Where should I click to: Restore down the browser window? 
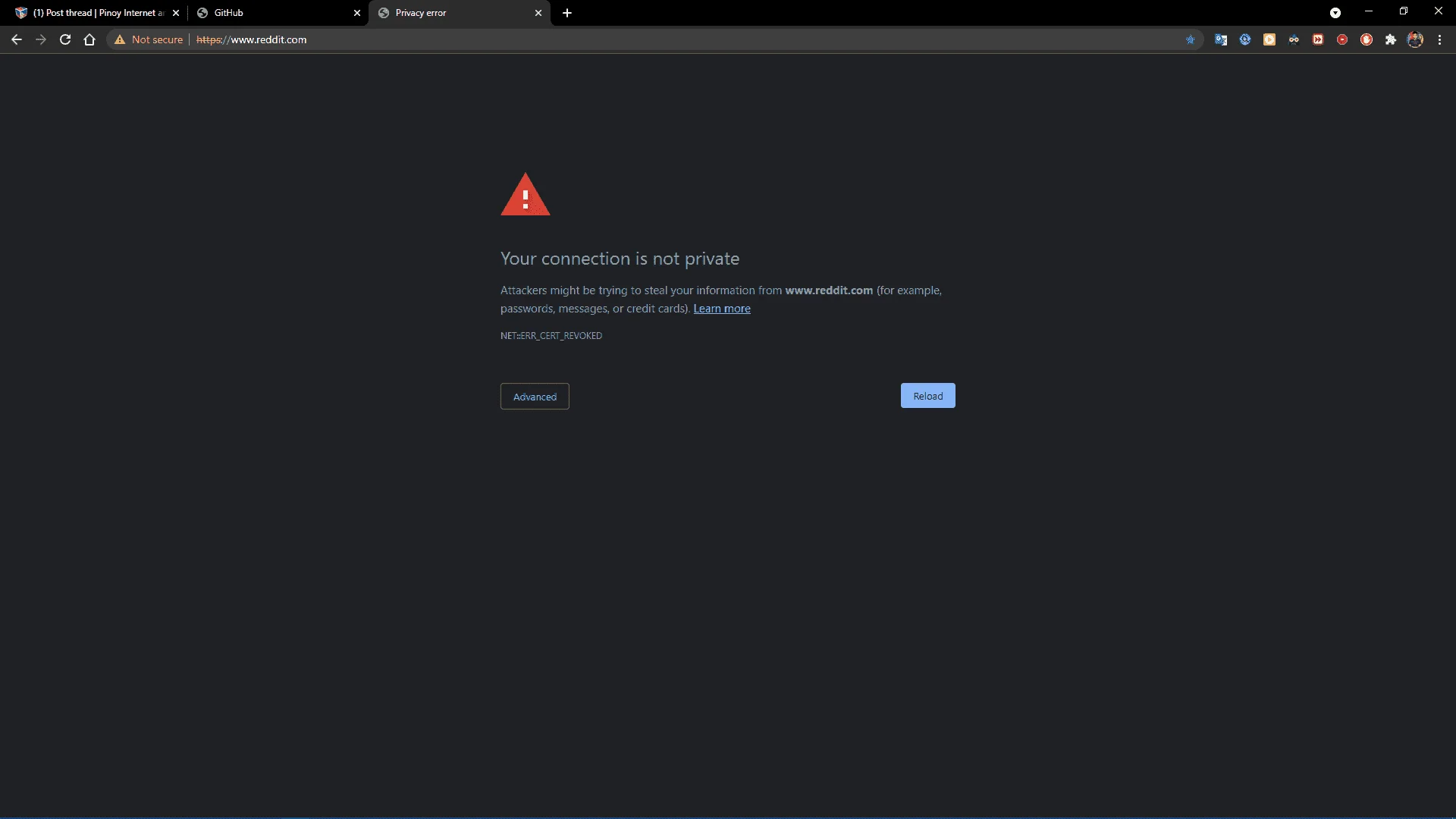tap(1404, 11)
